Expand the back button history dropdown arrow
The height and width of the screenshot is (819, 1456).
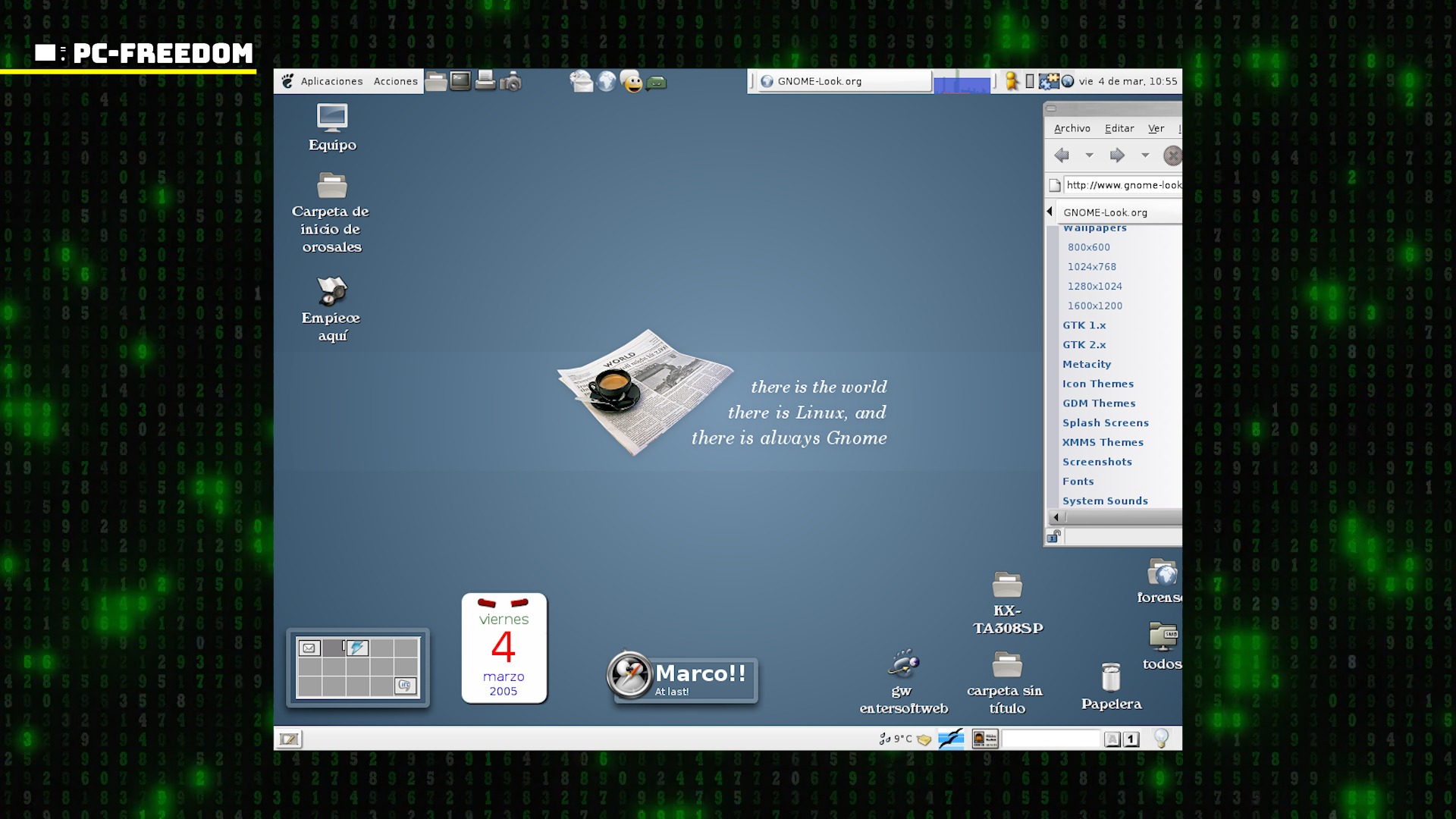1089,155
